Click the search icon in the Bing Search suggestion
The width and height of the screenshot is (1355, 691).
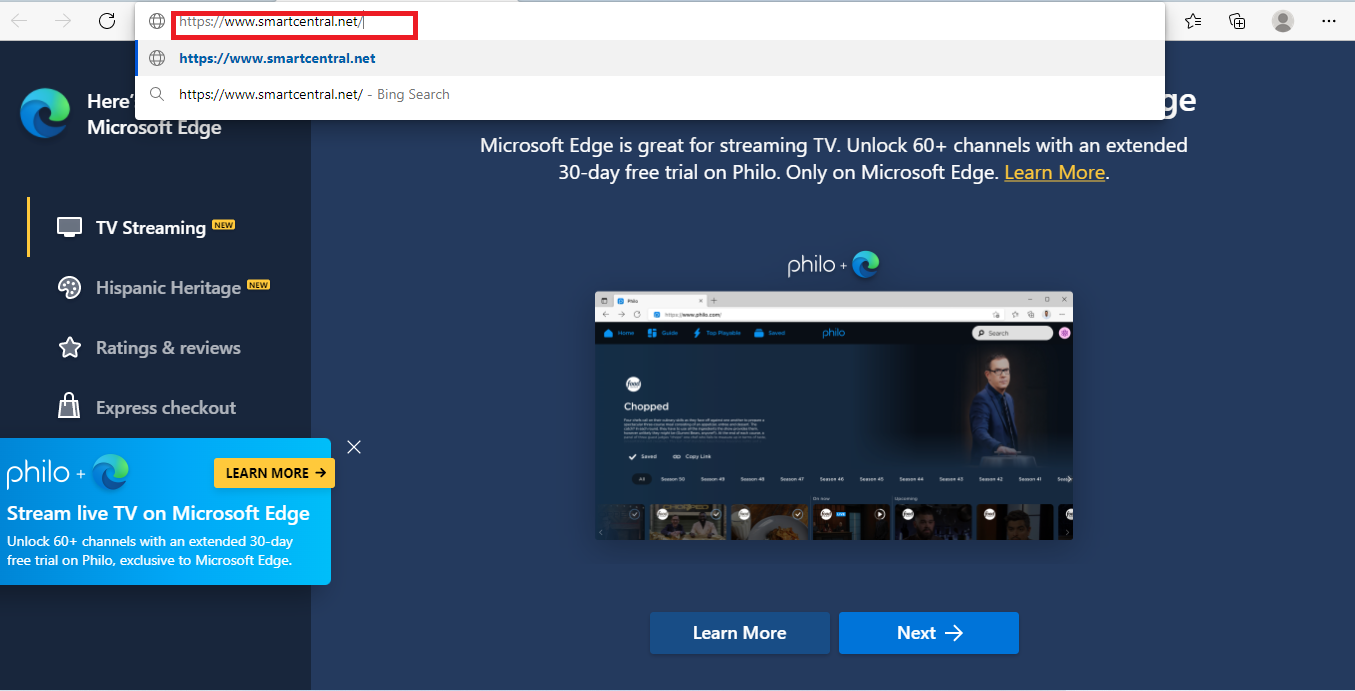[156, 94]
